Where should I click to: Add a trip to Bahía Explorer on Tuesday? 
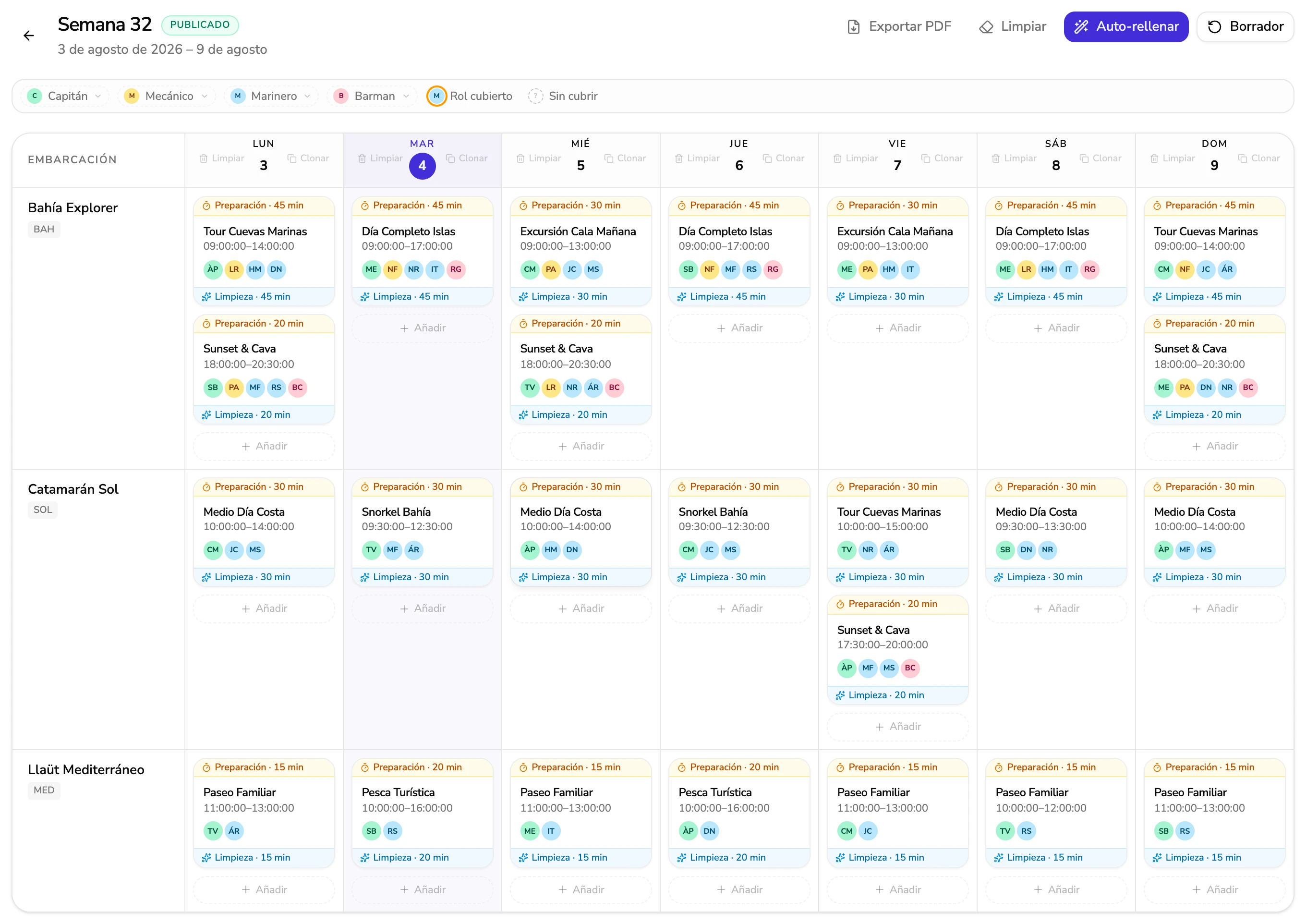422,328
